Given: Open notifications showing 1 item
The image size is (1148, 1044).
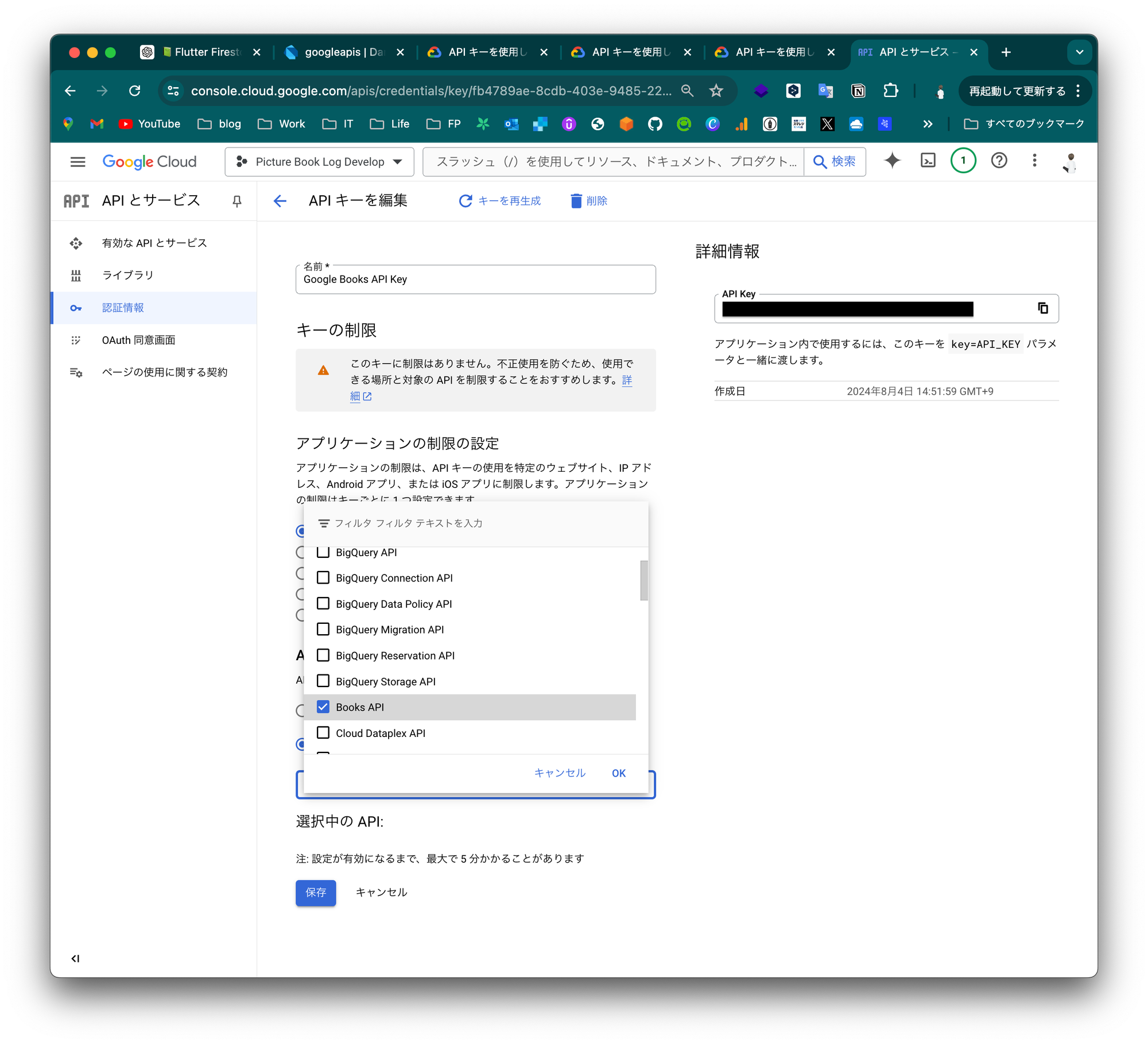Looking at the screenshot, I should pos(963,161).
